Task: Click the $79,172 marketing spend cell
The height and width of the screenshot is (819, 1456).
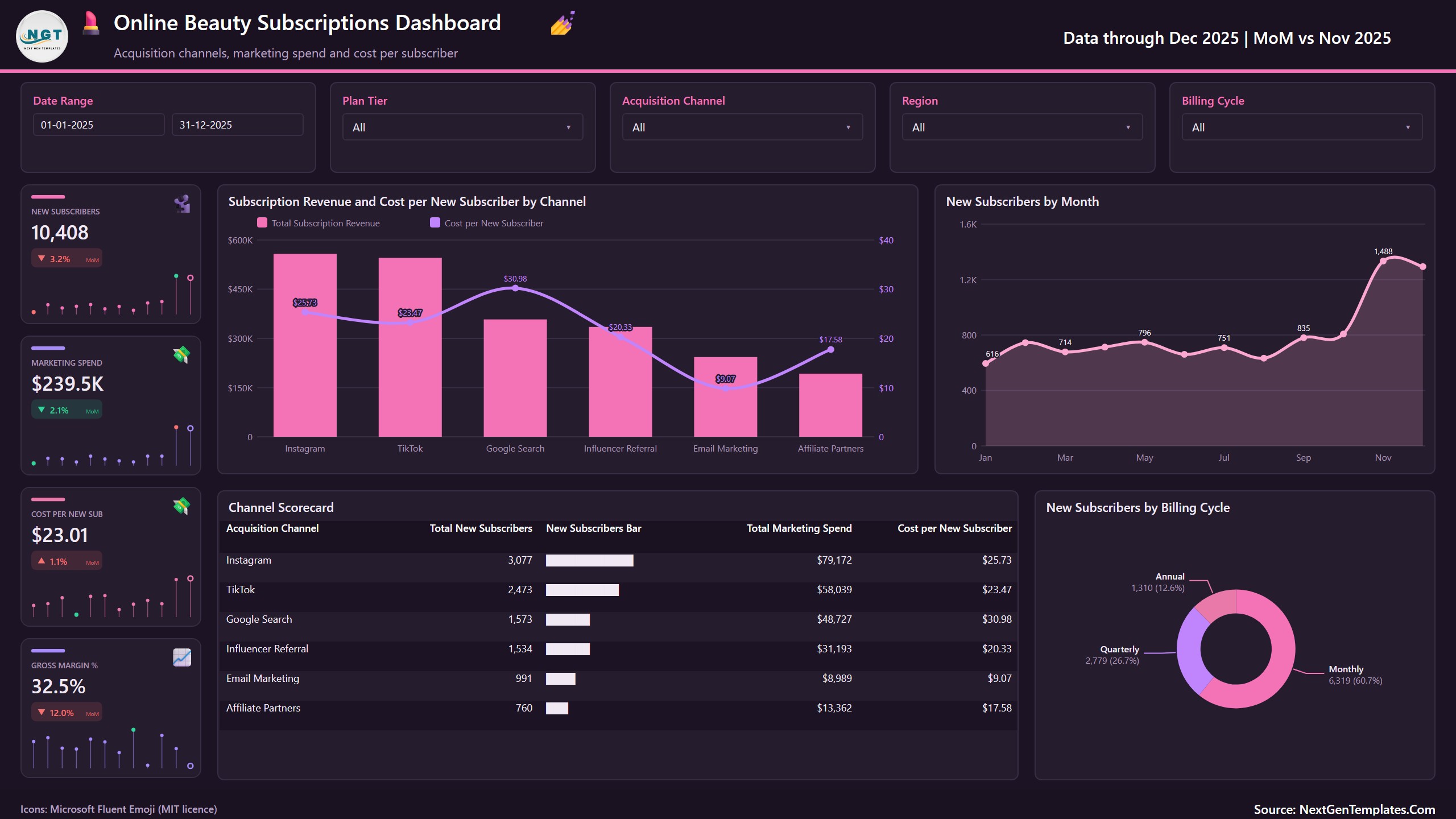Action: (834, 560)
